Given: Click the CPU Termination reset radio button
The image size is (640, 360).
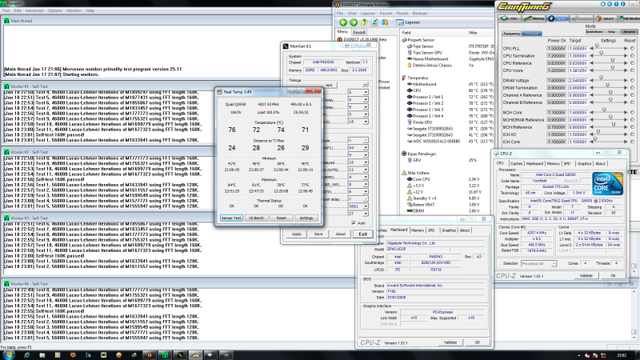Looking at the screenshot, I should pyautogui.click(x=632, y=56).
